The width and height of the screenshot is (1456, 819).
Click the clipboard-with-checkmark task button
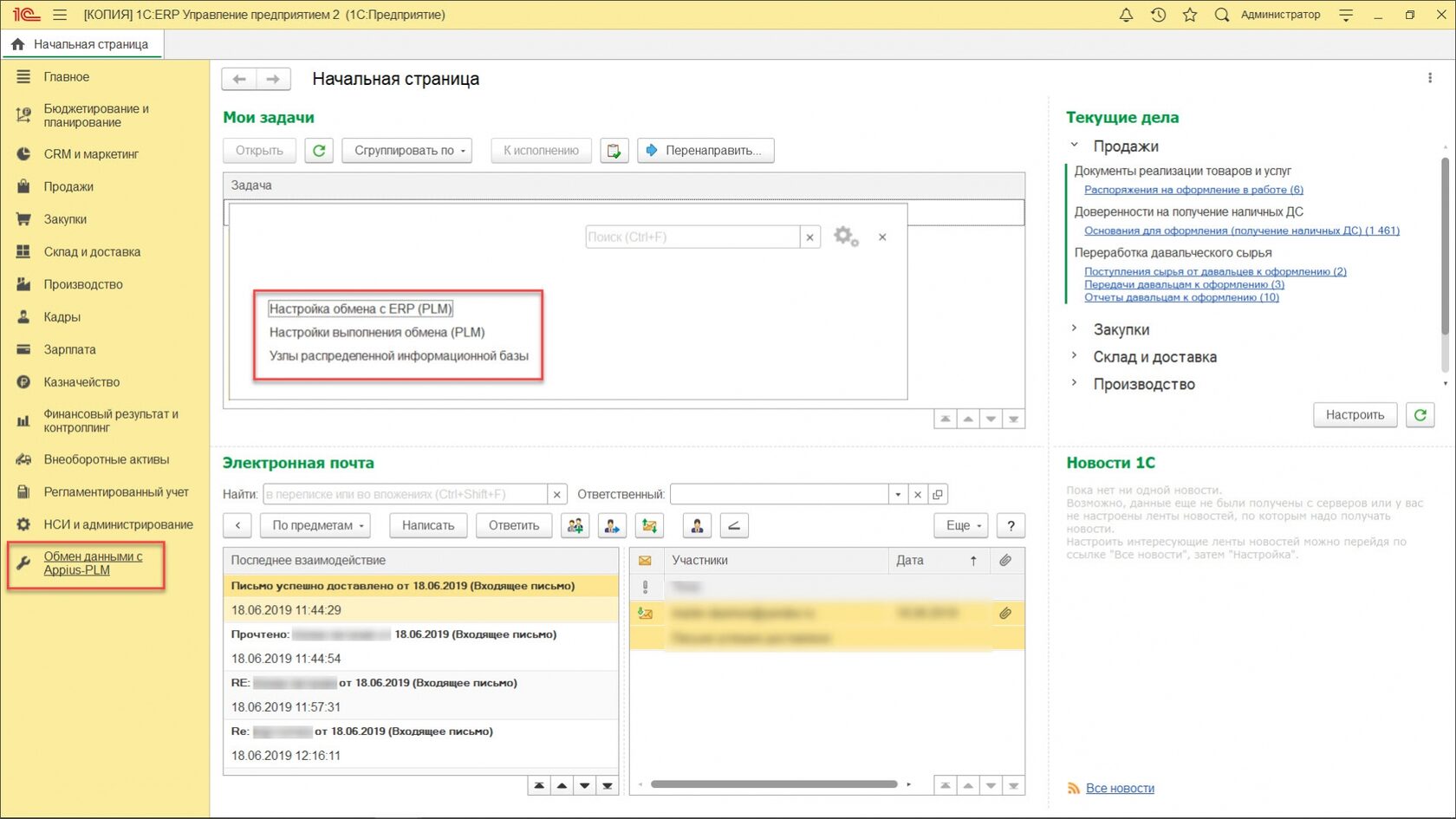(x=614, y=151)
